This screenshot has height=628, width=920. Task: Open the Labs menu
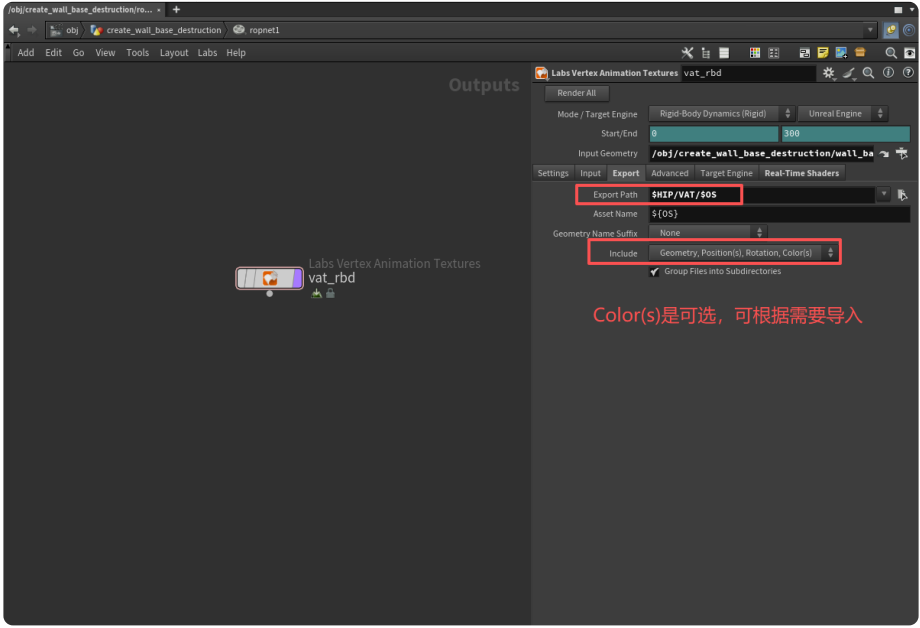(x=207, y=53)
